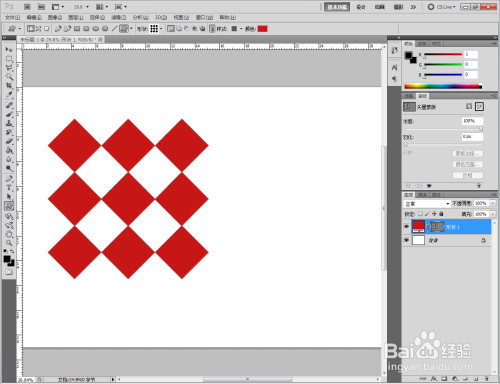The width and height of the screenshot is (500, 384).
Task: Select the Move tool
Action: tap(9, 50)
